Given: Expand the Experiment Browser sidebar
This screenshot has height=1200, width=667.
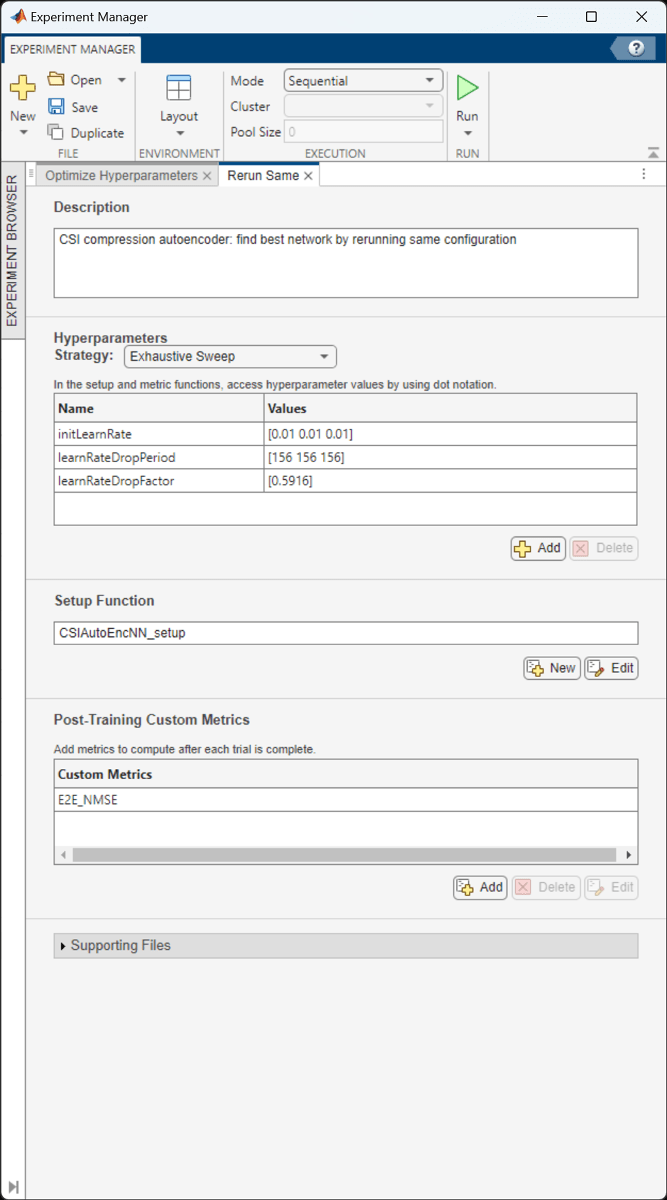Looking at the screenshot, I should (x=12, y=1186).
